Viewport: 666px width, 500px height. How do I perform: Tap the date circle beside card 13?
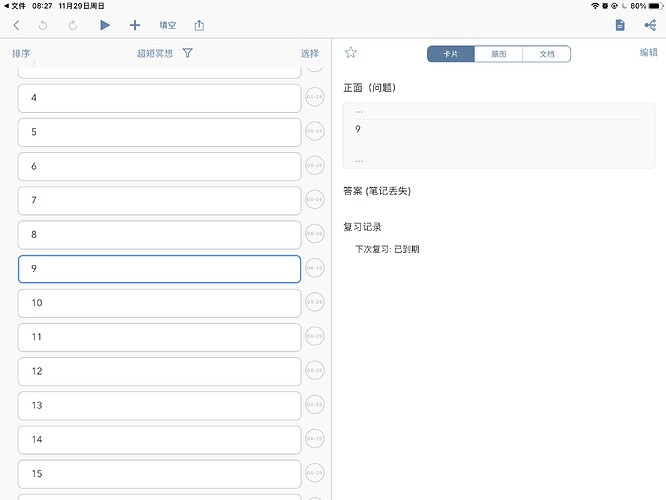click(x=315, y=404)
